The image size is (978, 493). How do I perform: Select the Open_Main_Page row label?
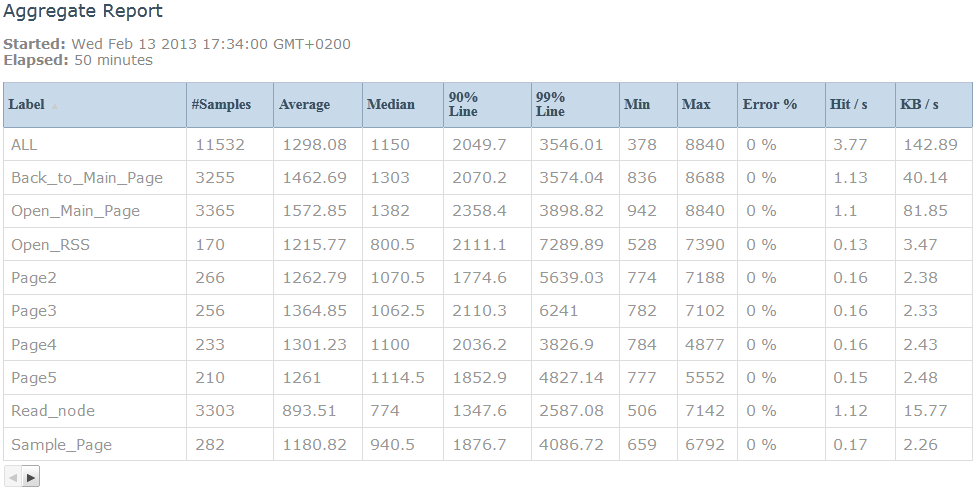[x=75, y=211]
